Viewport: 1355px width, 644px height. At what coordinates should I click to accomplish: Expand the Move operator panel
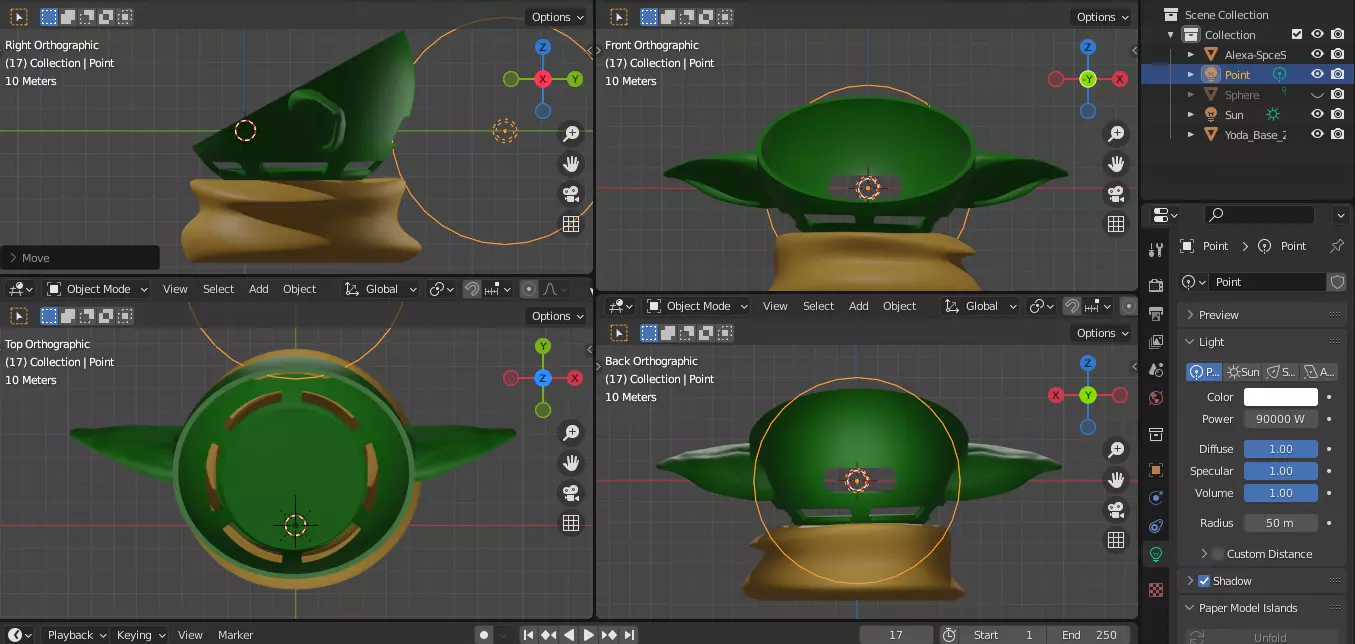click(x=80, y=258)
